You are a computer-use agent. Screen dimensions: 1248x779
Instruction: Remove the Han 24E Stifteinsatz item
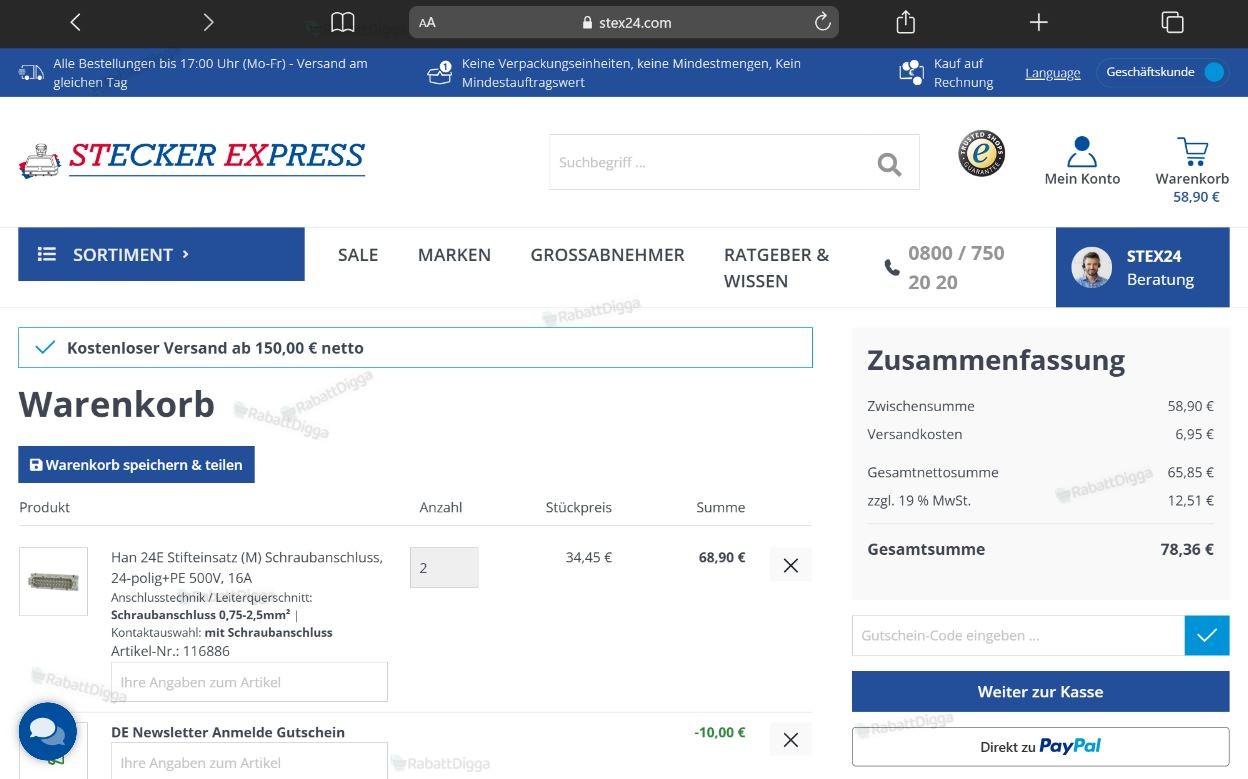click(791, 565)
